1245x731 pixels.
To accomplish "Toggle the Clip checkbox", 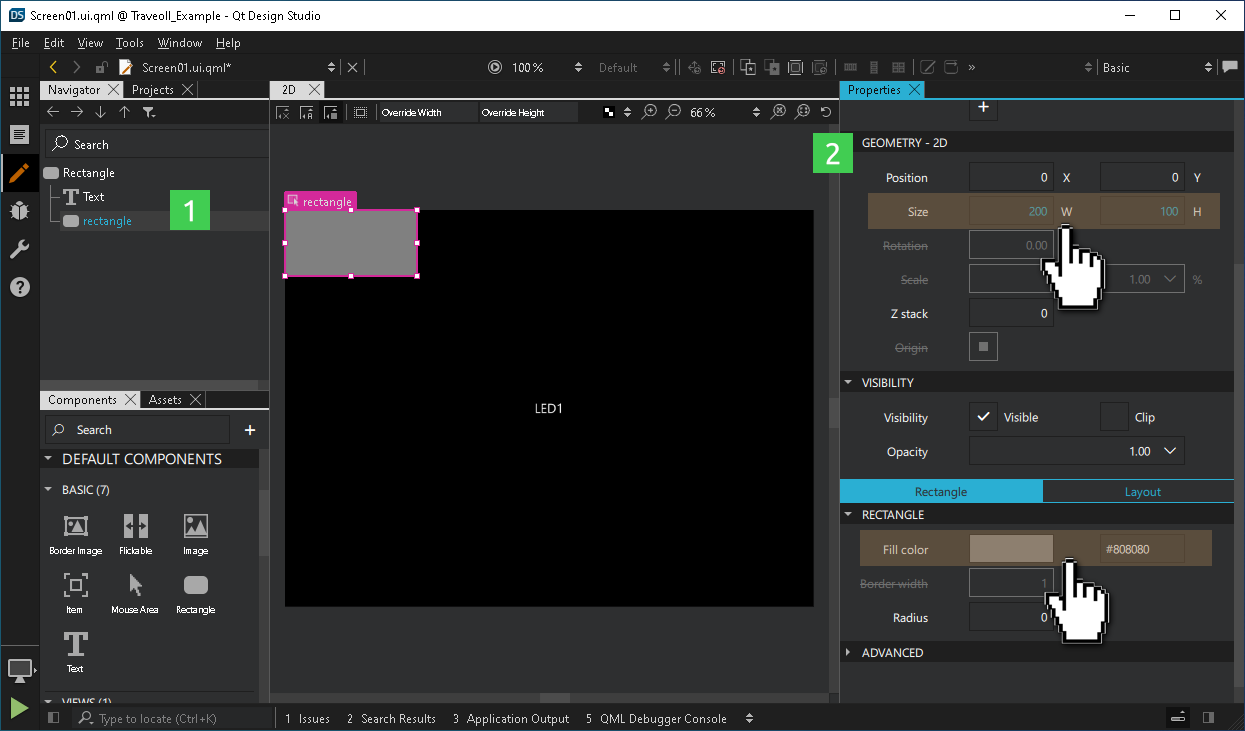I will [x=1113, y=417].
